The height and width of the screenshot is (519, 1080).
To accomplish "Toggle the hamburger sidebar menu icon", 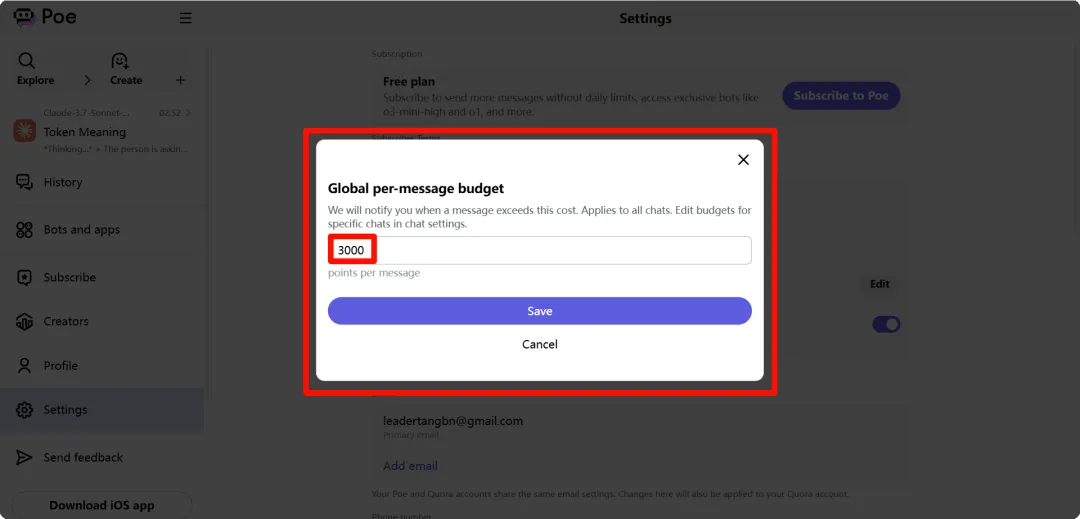I will click(185, 18).
